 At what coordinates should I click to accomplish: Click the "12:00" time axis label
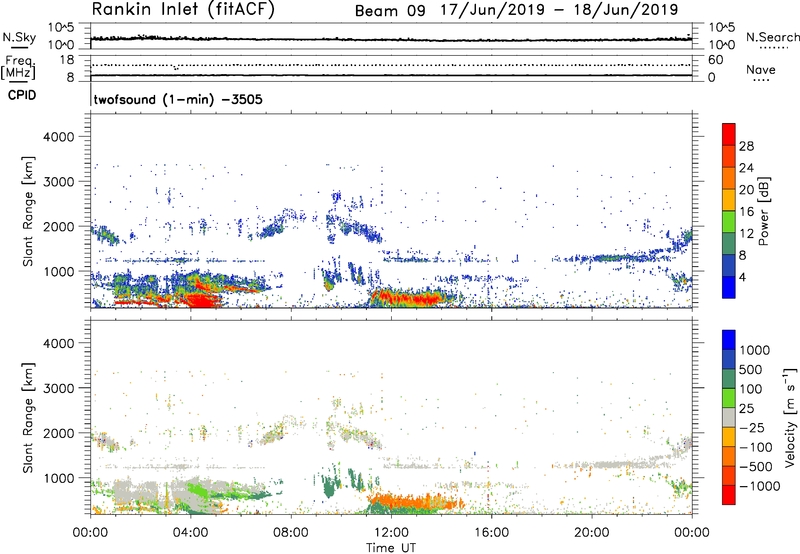391,533
